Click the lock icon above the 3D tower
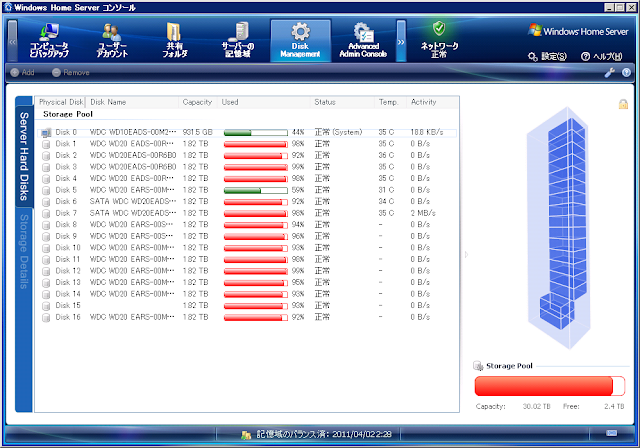The height and width of the screenshot is (448, 640). coord(623,104)
